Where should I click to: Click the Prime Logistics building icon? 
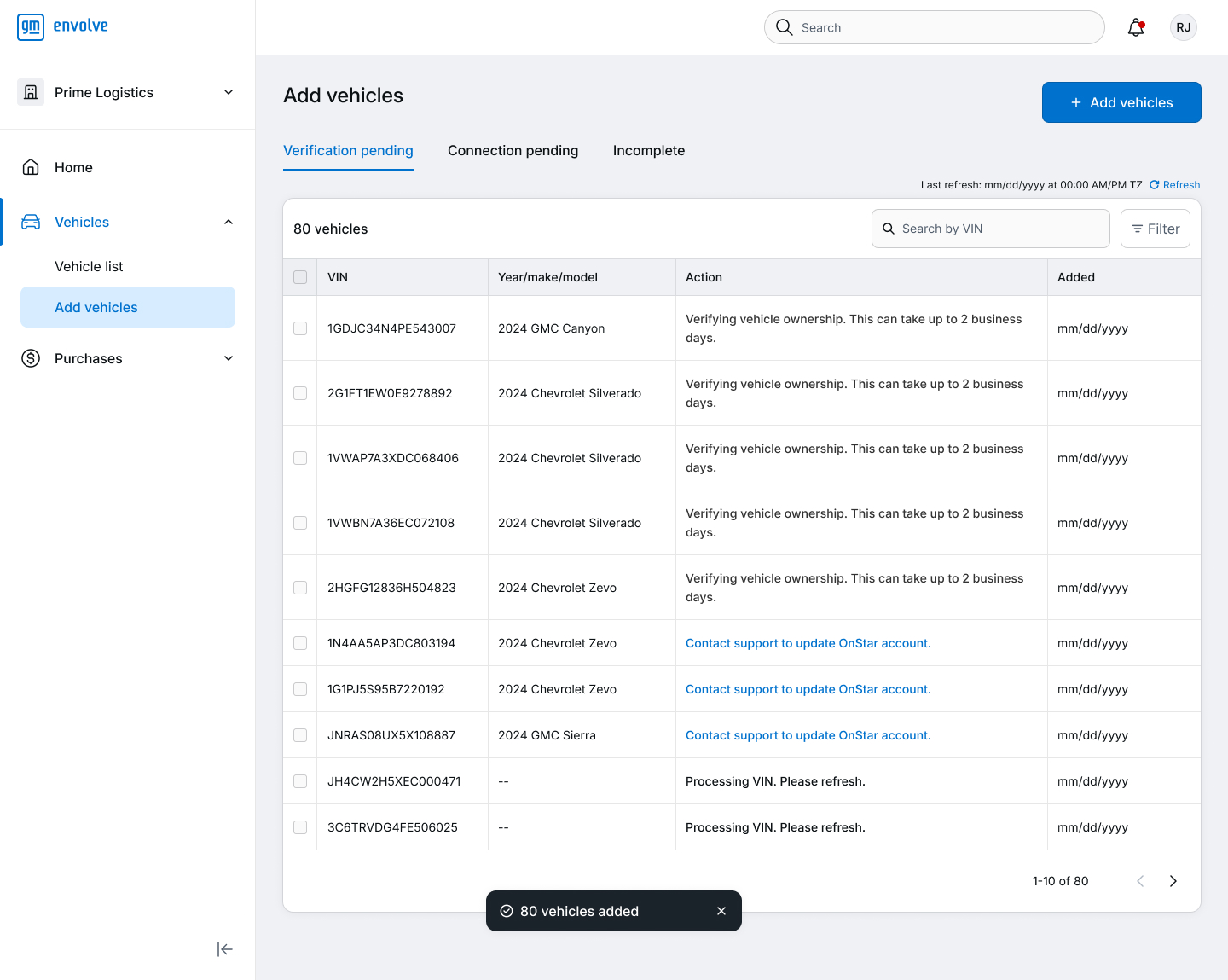(x=31, y=92)
